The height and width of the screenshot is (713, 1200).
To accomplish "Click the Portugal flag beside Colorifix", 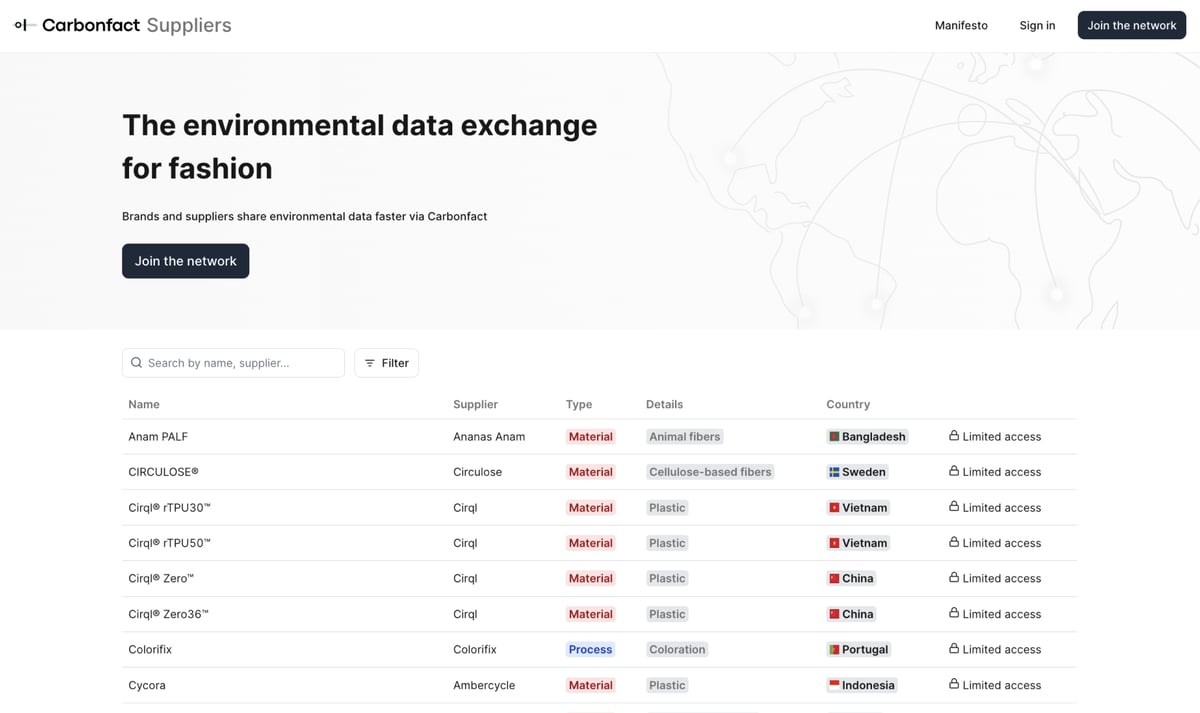I will (834, 649).
